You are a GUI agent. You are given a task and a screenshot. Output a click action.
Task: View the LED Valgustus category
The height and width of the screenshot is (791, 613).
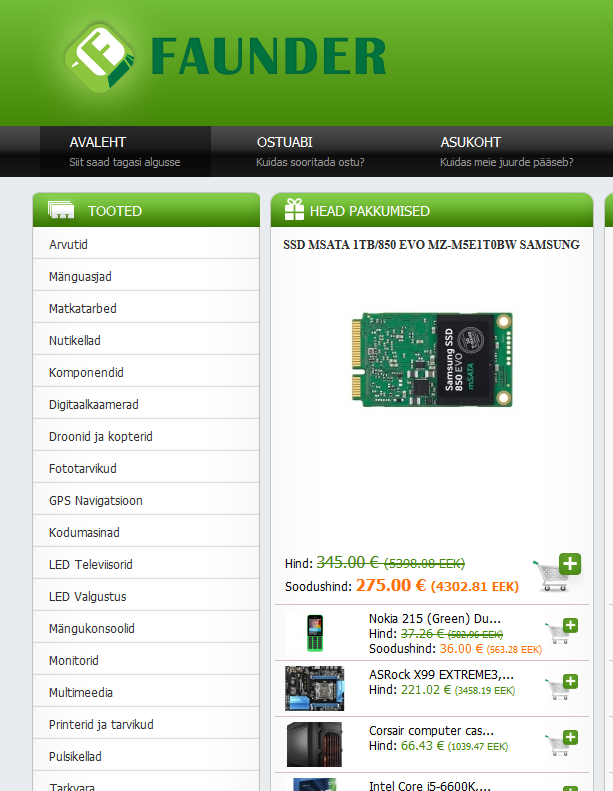point(146,597)
